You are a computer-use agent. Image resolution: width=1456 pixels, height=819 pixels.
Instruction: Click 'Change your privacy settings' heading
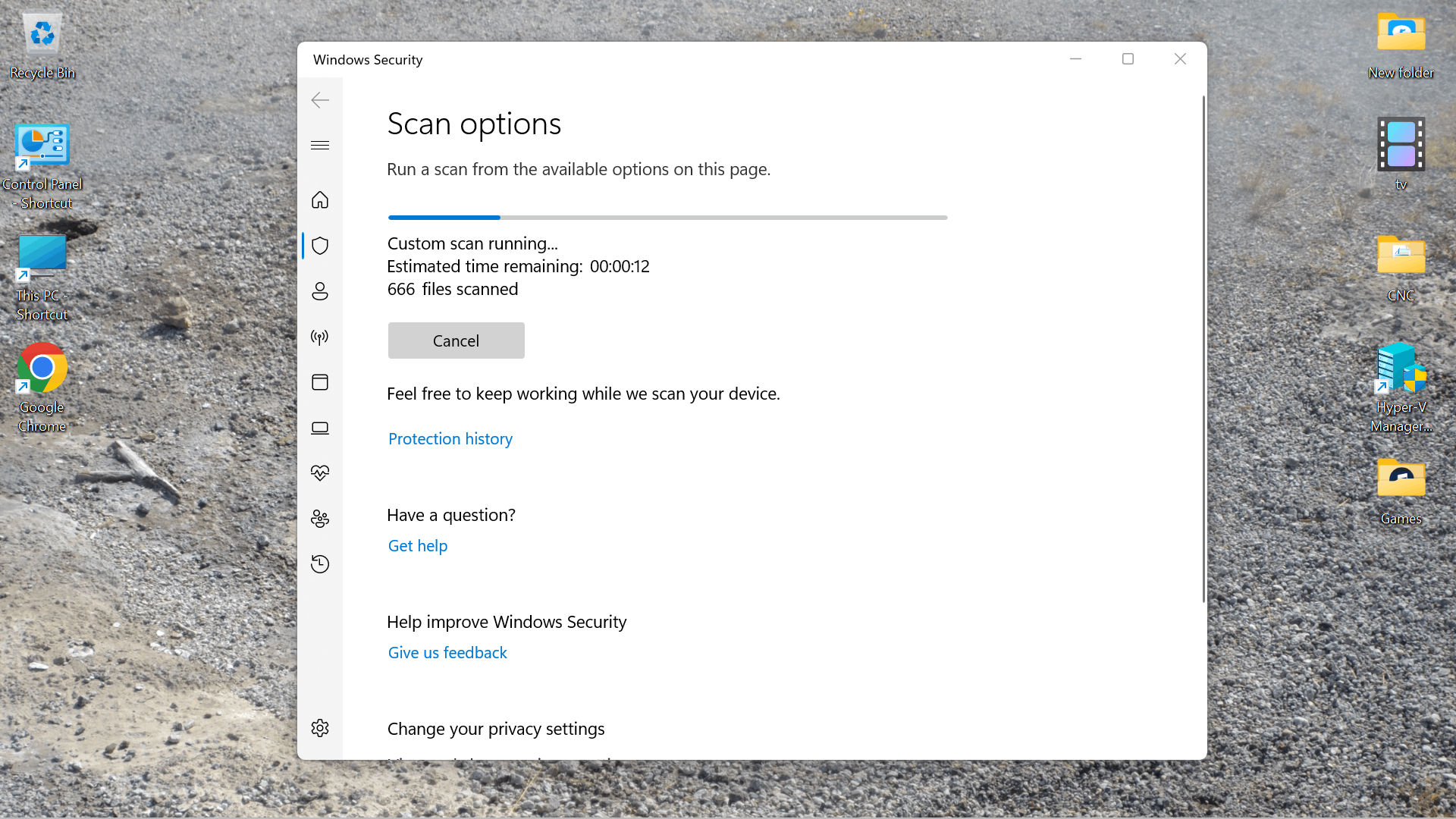[x=496, y=729]
